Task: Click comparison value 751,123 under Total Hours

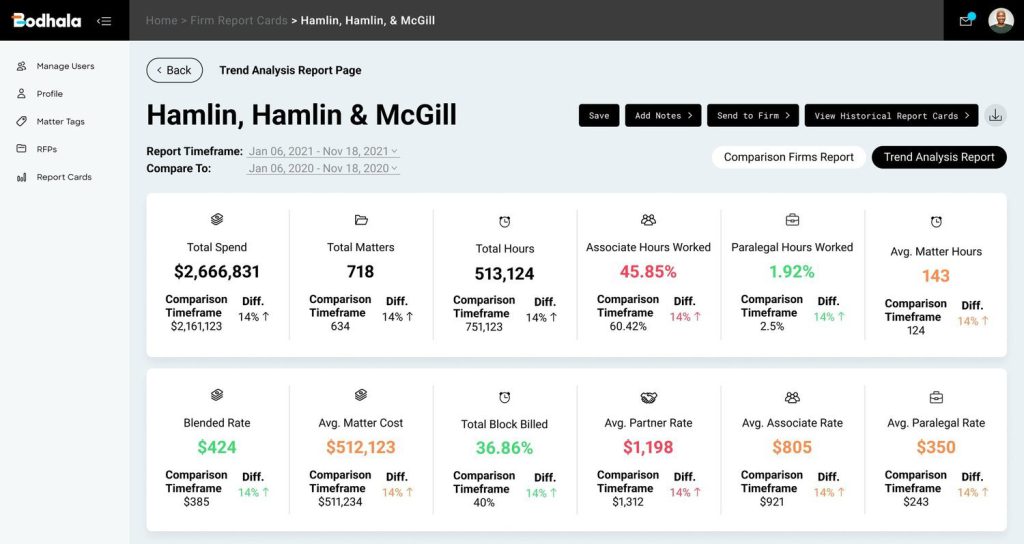Action: click(484, 327)
